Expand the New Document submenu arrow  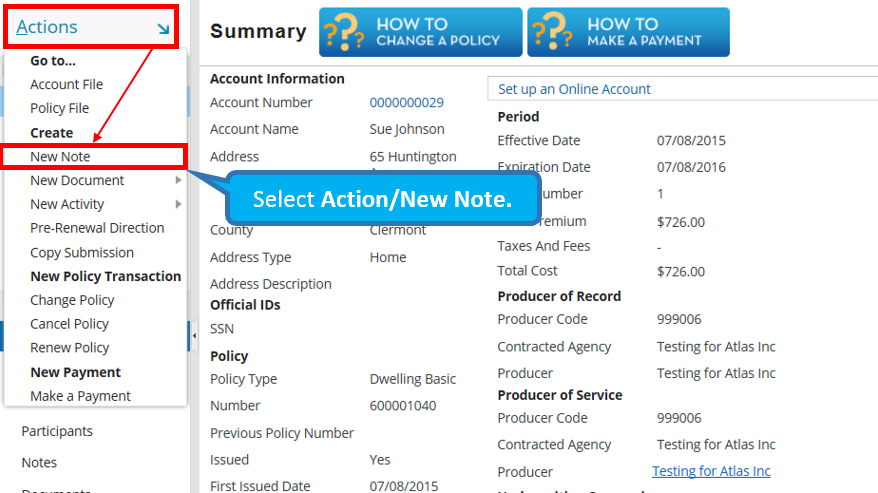[178, 181]
